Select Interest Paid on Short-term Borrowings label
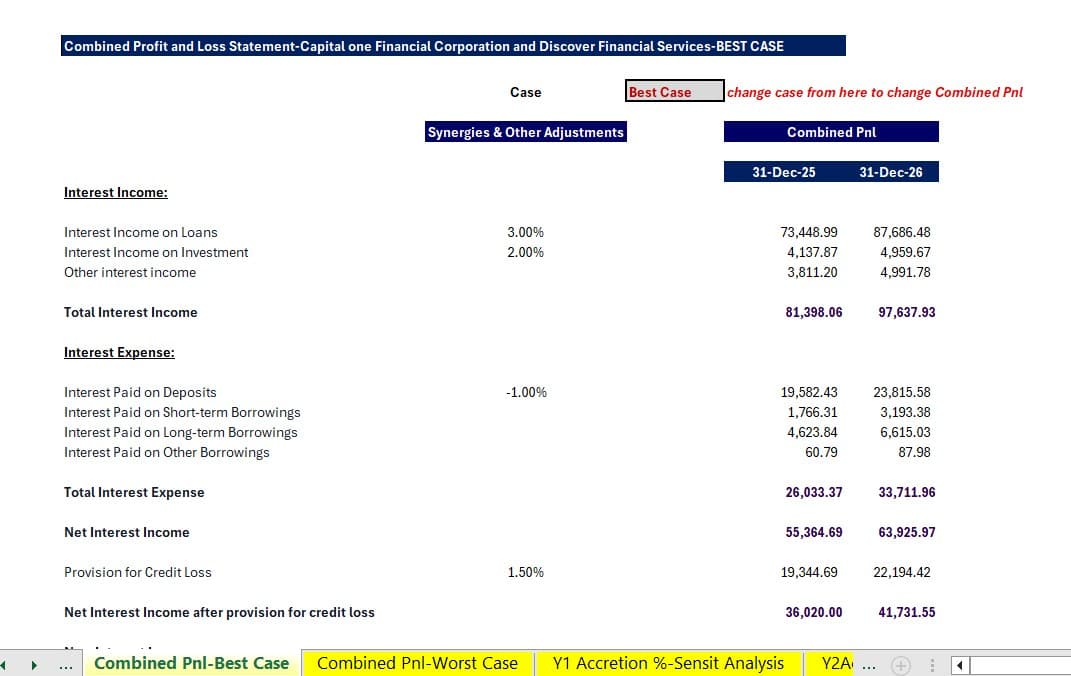 tap(182, 412)
